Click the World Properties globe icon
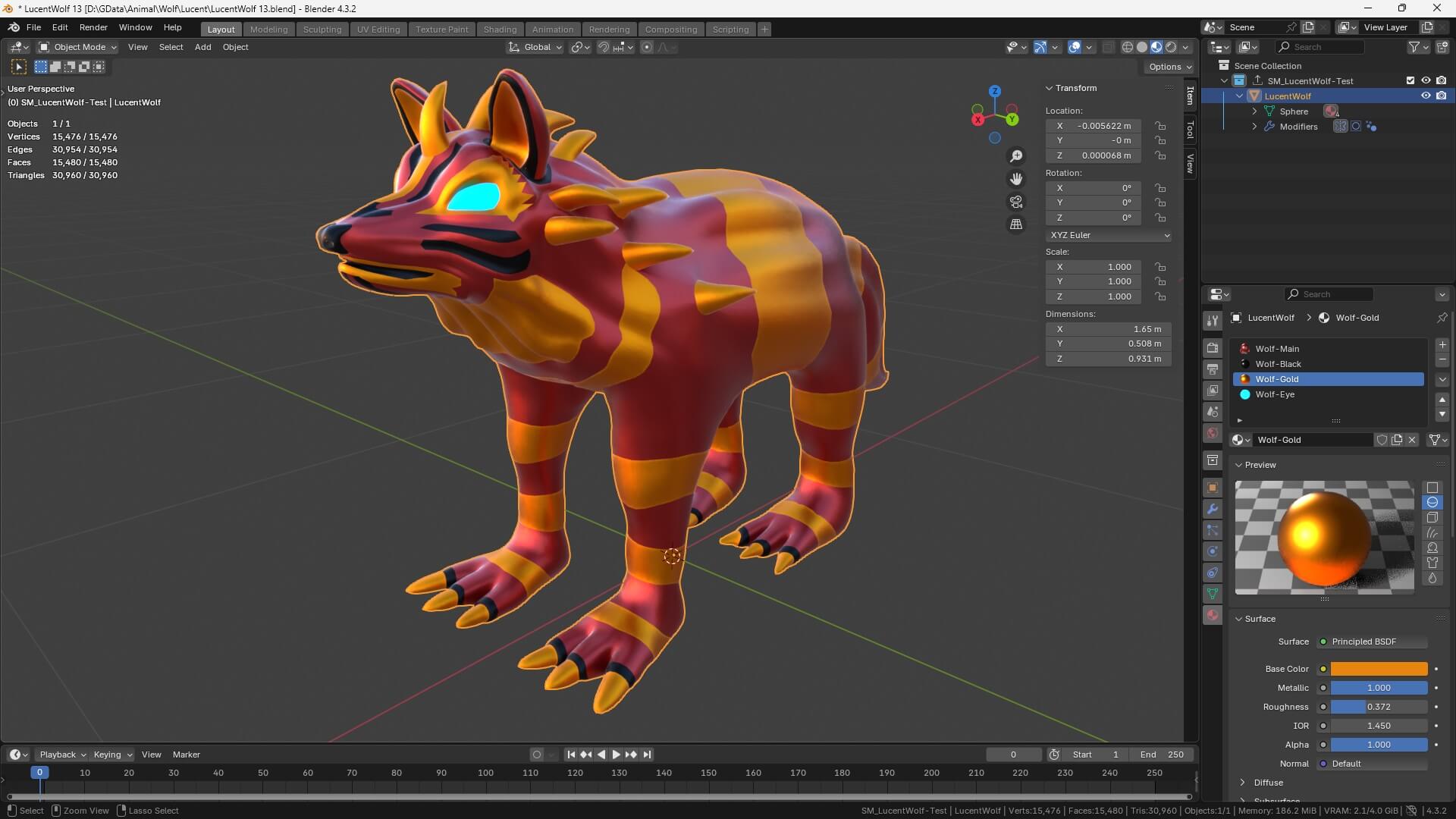 tap(1213, 433)
